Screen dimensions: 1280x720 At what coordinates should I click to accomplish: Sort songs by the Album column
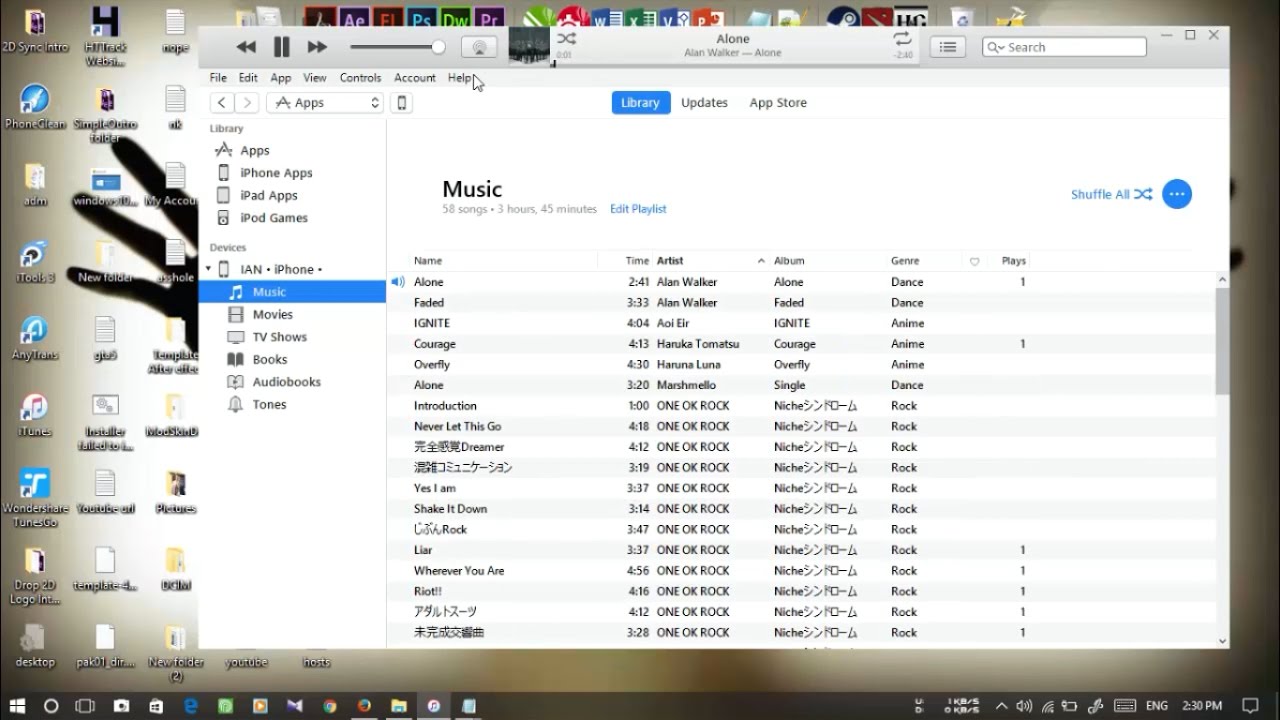click(789, 261)
